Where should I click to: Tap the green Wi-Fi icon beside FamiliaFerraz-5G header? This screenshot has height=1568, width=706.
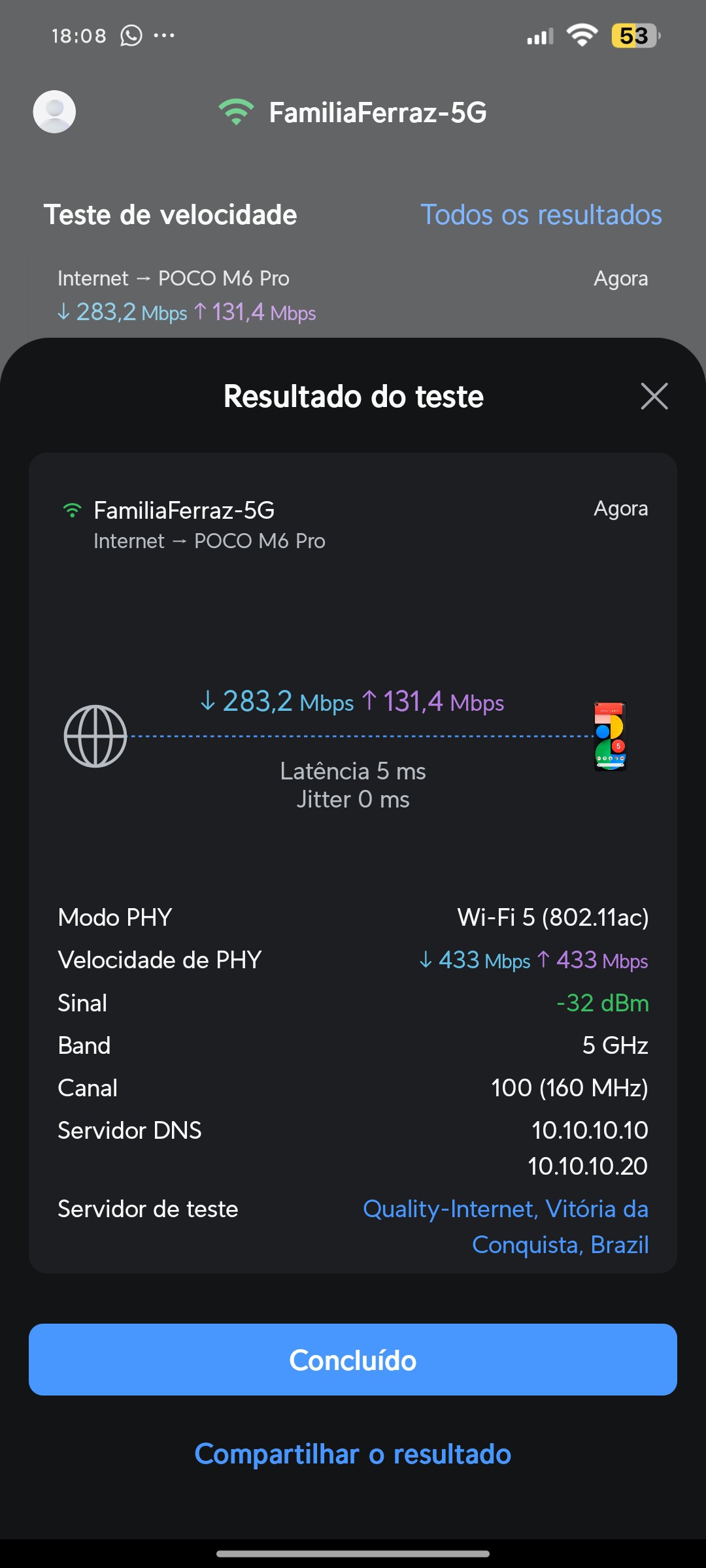[x=236, y=112]
